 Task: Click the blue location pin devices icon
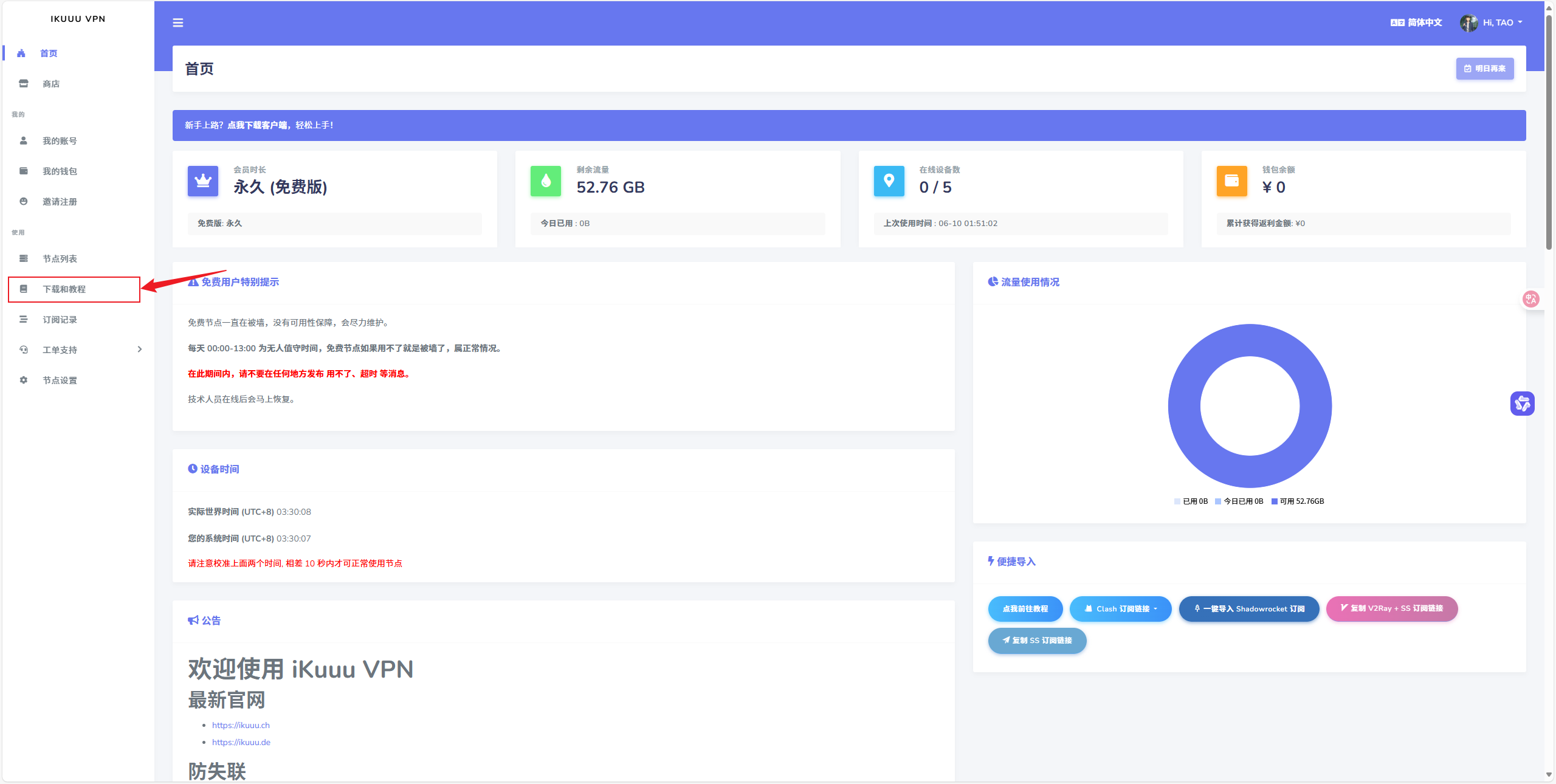889,181
